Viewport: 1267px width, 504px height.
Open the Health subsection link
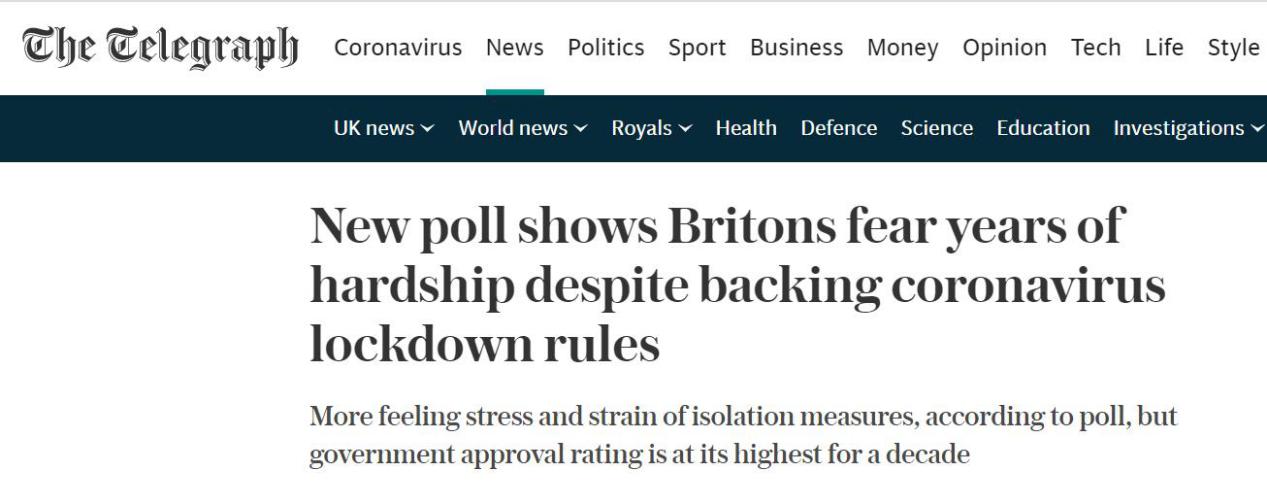click(746, 128)
